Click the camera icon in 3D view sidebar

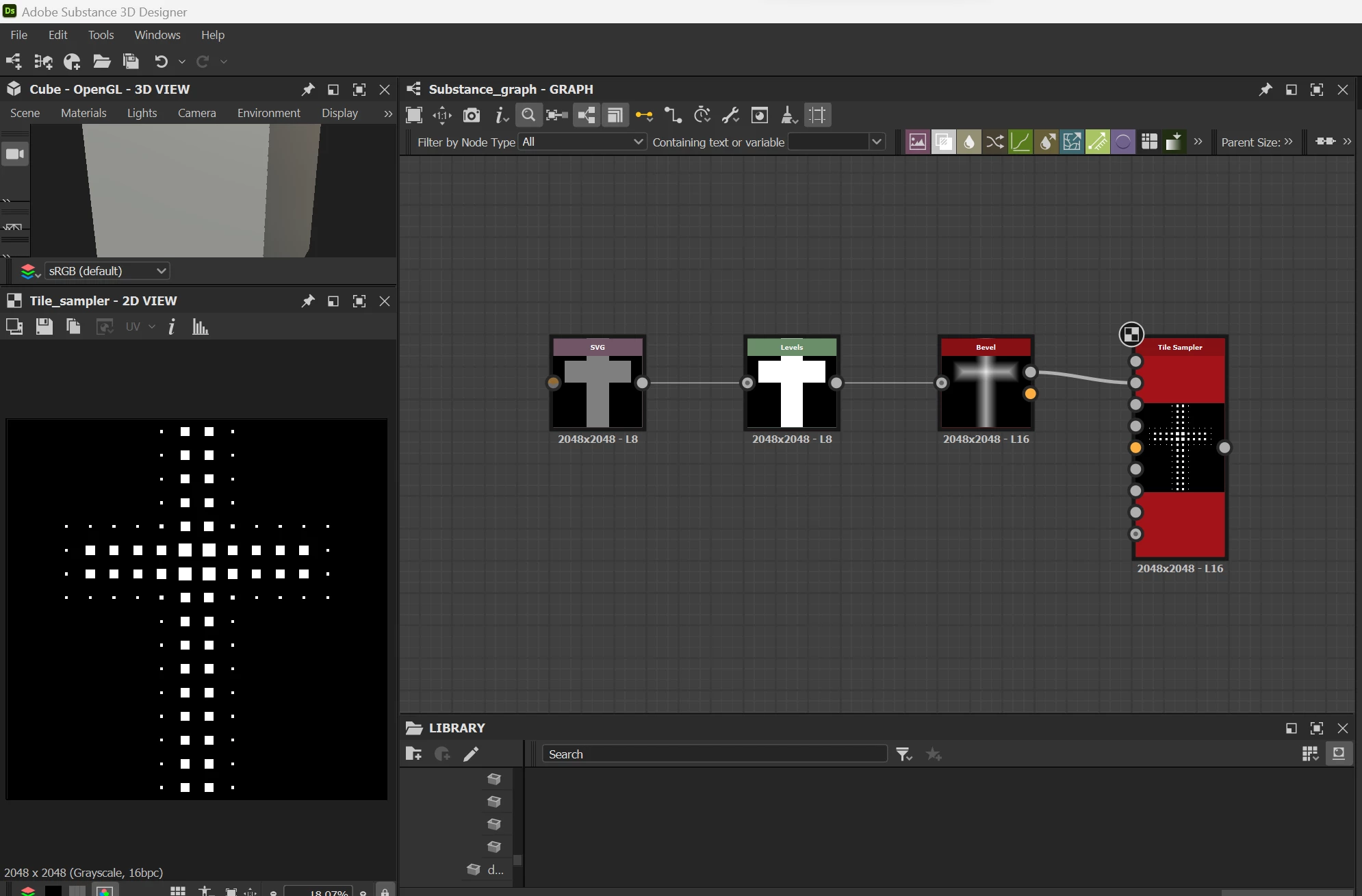click(14, 154)
